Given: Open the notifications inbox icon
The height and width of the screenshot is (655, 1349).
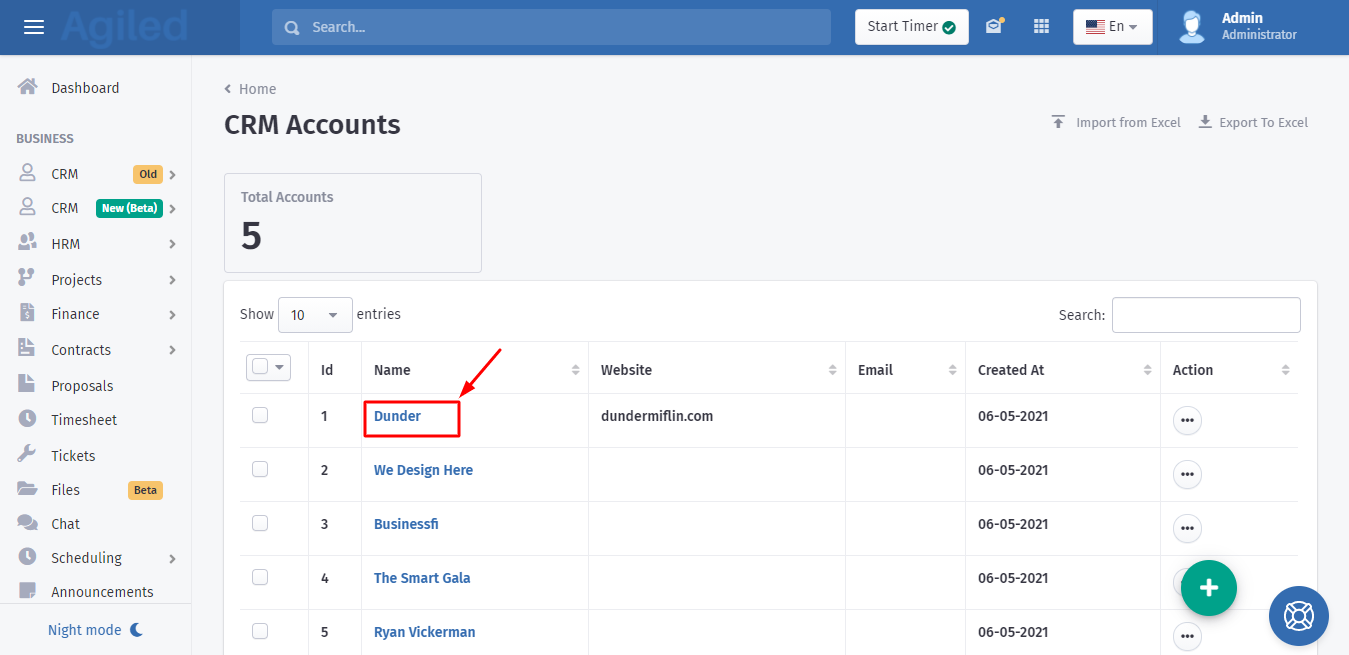Looking at the screenshot, I should tap(993, 27).
